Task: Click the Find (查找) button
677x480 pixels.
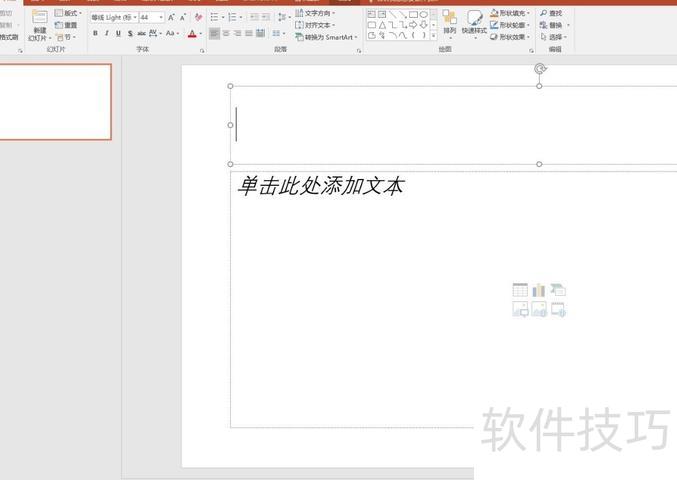Action: [x=550, y=13]
